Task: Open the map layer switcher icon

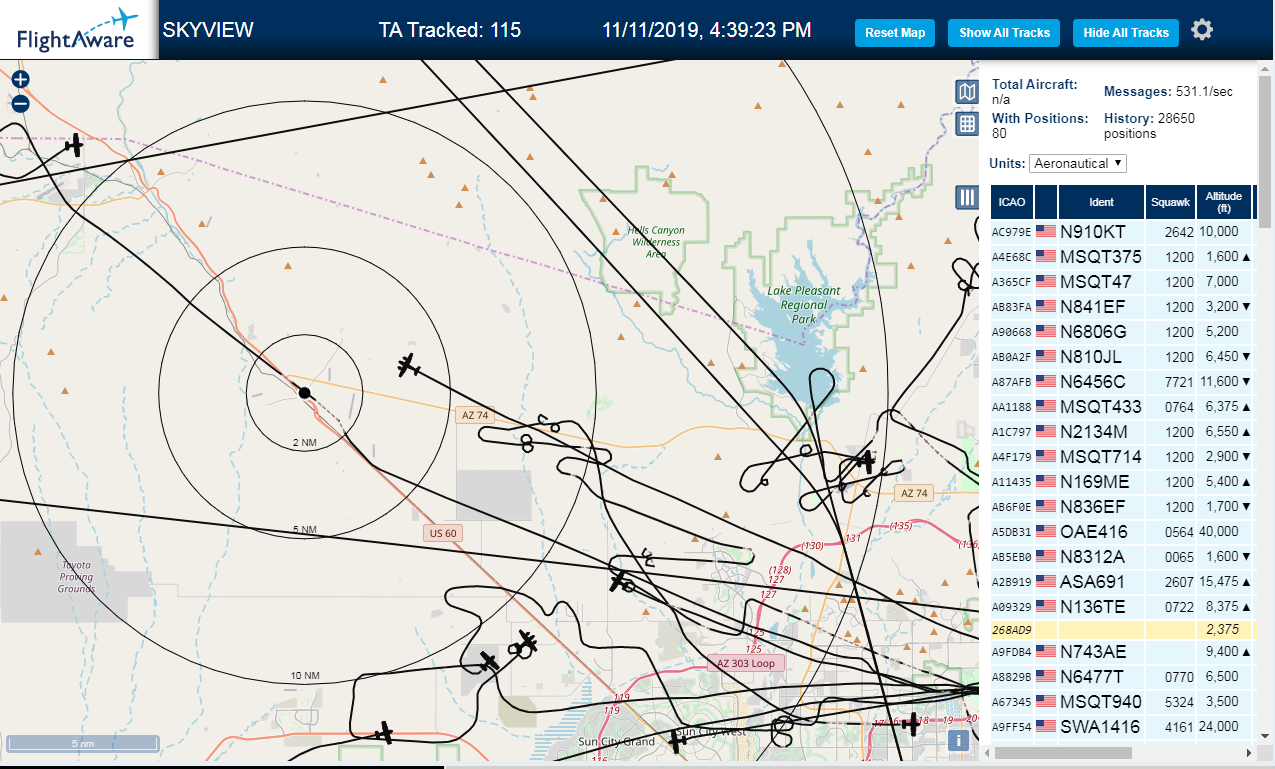Action: (x=967, y=93)
